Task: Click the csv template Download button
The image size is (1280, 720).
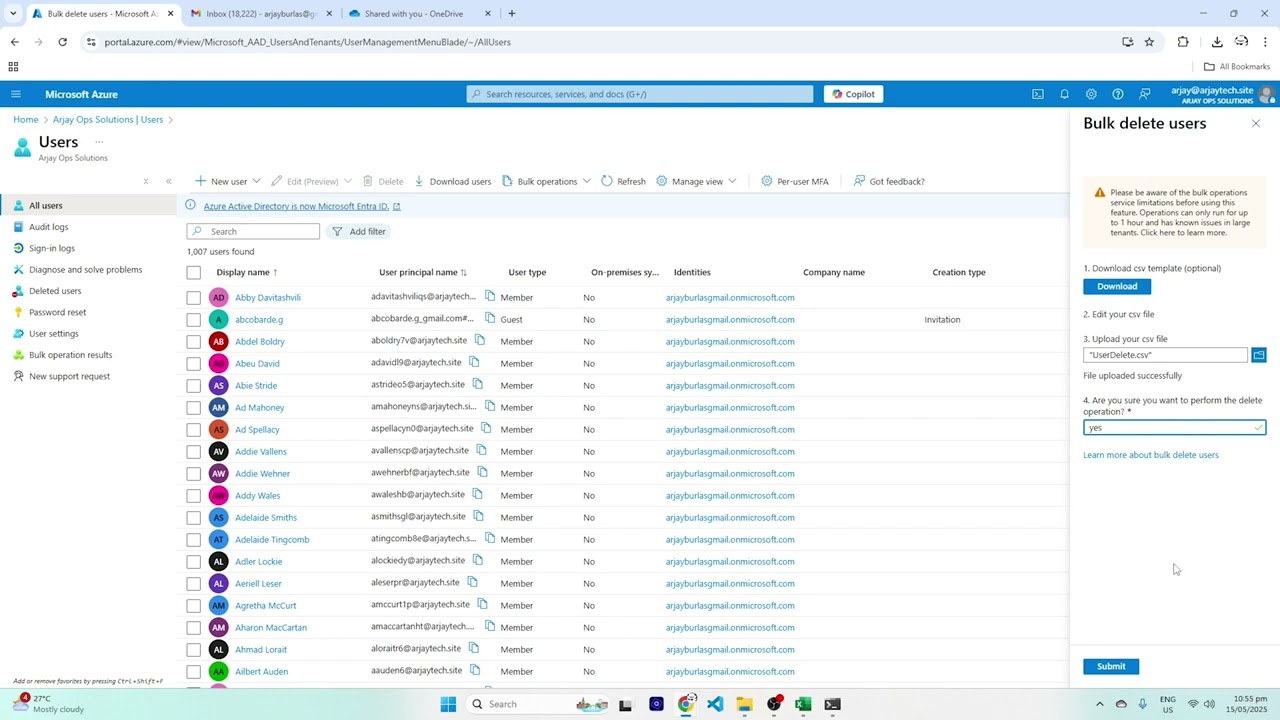Action: click(1117, 286)
